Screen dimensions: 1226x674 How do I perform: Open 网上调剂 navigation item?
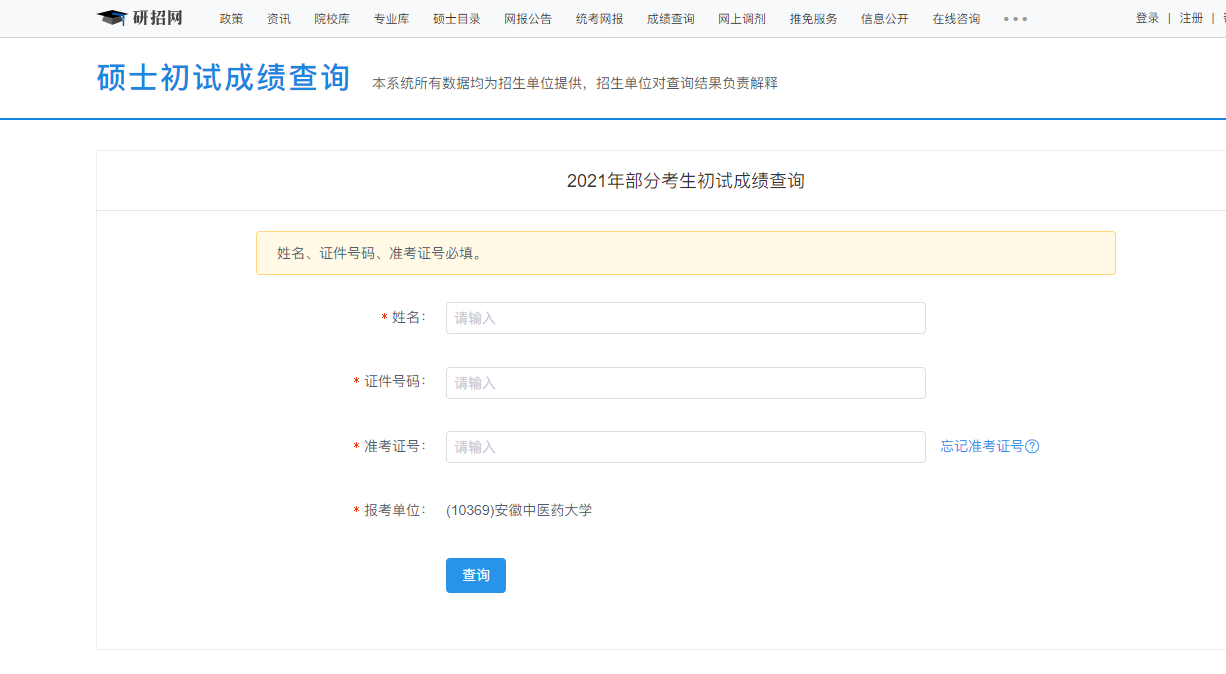(x=742, y=19)
